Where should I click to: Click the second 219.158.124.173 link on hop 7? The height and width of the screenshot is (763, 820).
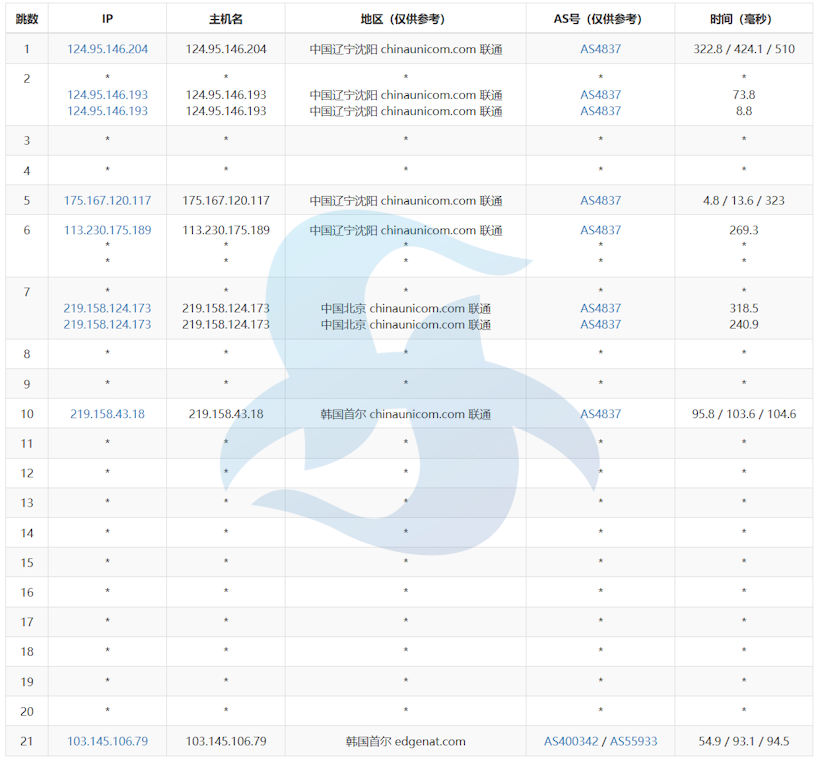tap(107, 324)
